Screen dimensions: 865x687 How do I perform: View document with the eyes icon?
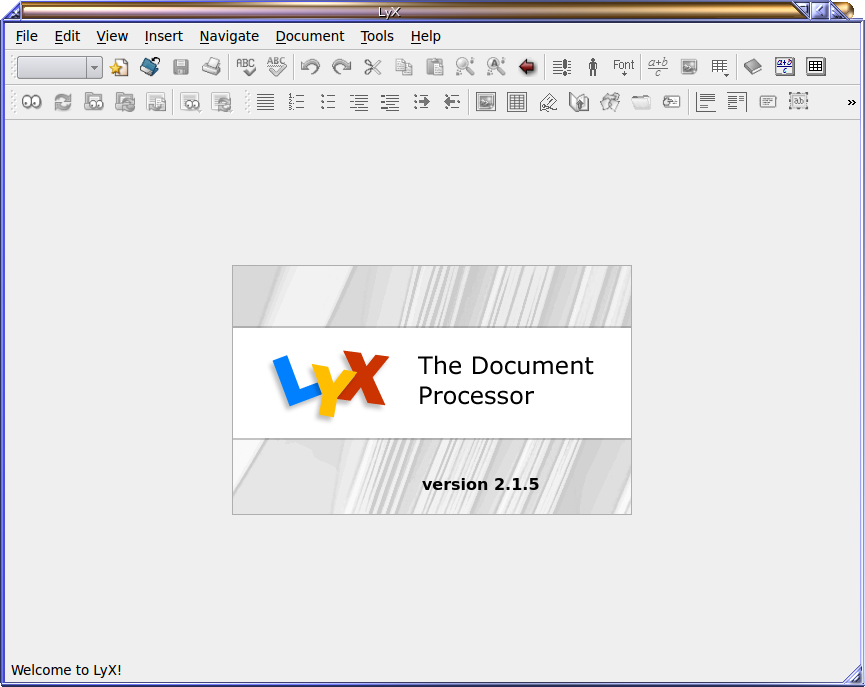click(x=32, y=102)
